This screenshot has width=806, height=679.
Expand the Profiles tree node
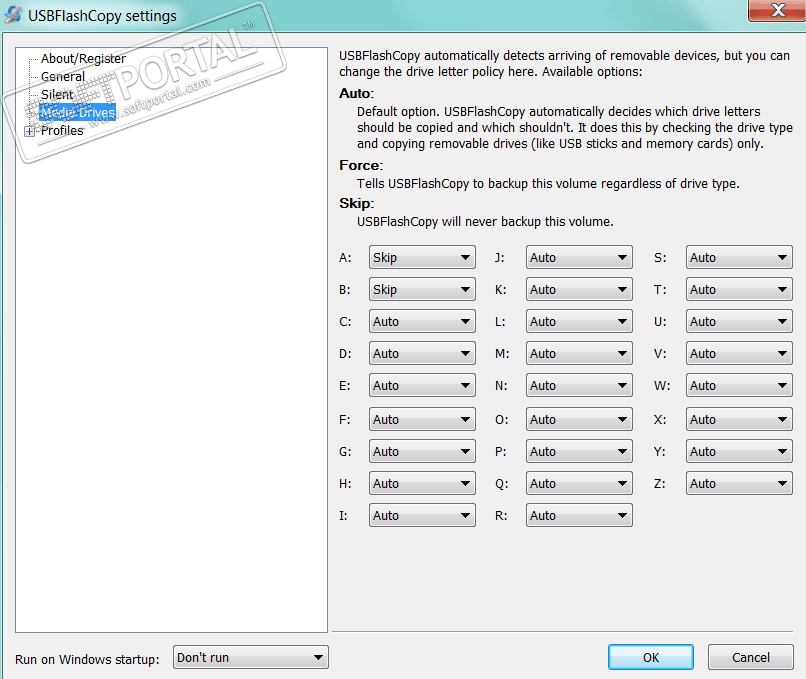coord(29,132)
